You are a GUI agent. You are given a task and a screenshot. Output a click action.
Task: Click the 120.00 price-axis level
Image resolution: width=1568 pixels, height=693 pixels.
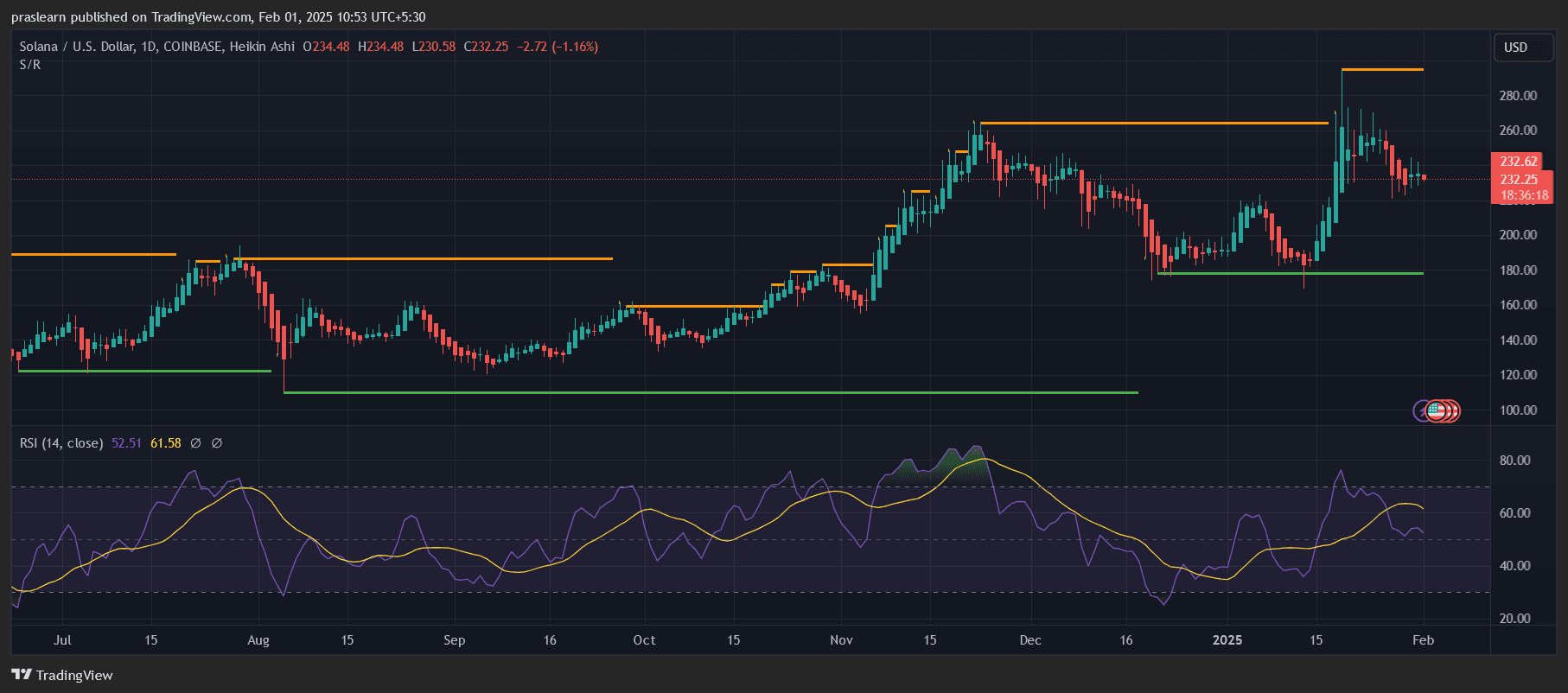pos(1518,375)
